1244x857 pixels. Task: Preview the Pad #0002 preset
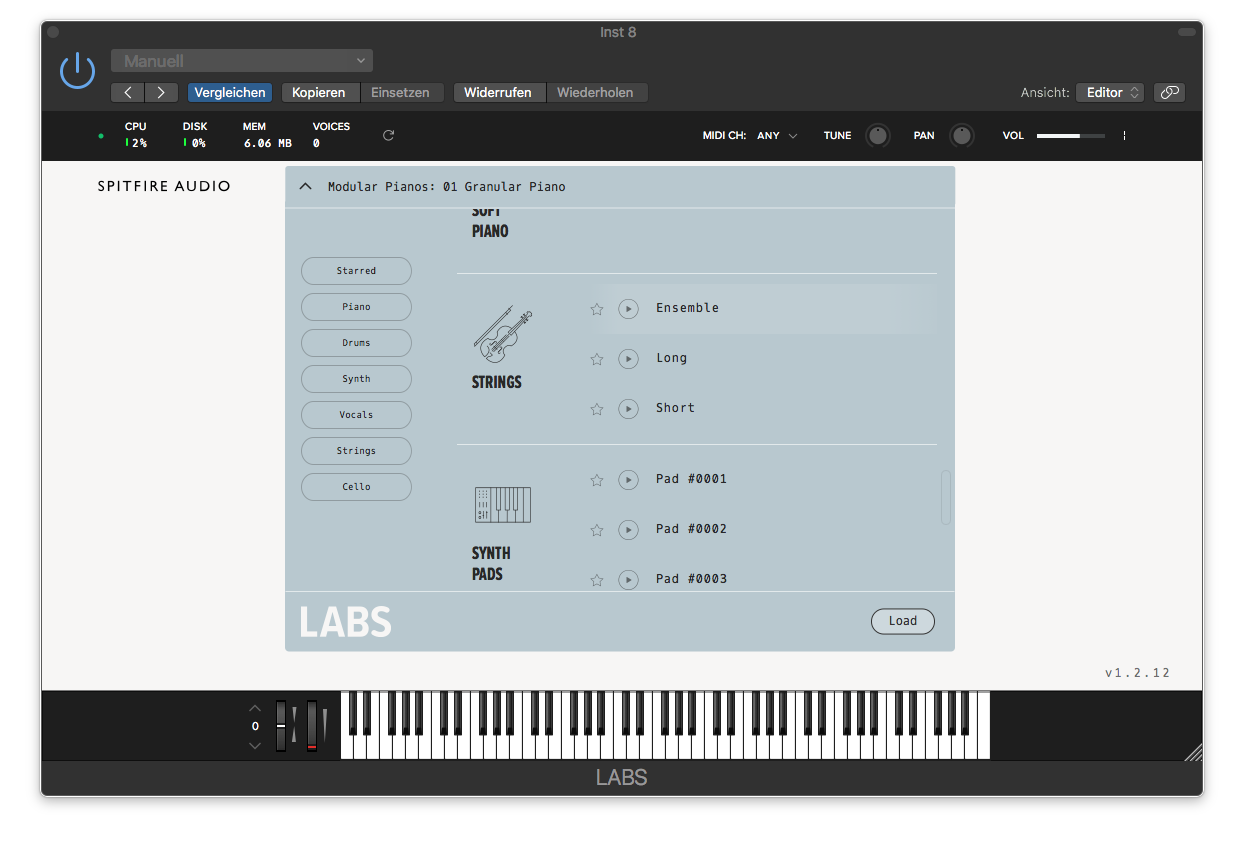pyautogui.click(x=628, y=530)
